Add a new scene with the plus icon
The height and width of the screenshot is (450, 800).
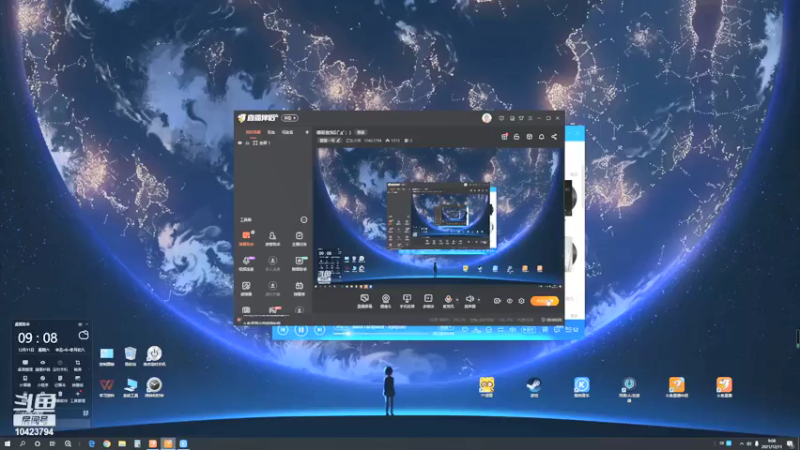(x=307, y=132)
